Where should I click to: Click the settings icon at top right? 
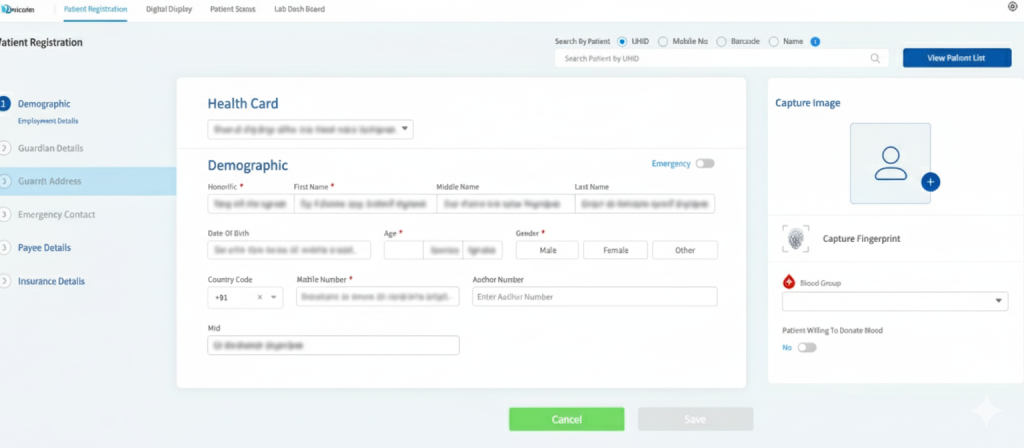pos(1012,7)
